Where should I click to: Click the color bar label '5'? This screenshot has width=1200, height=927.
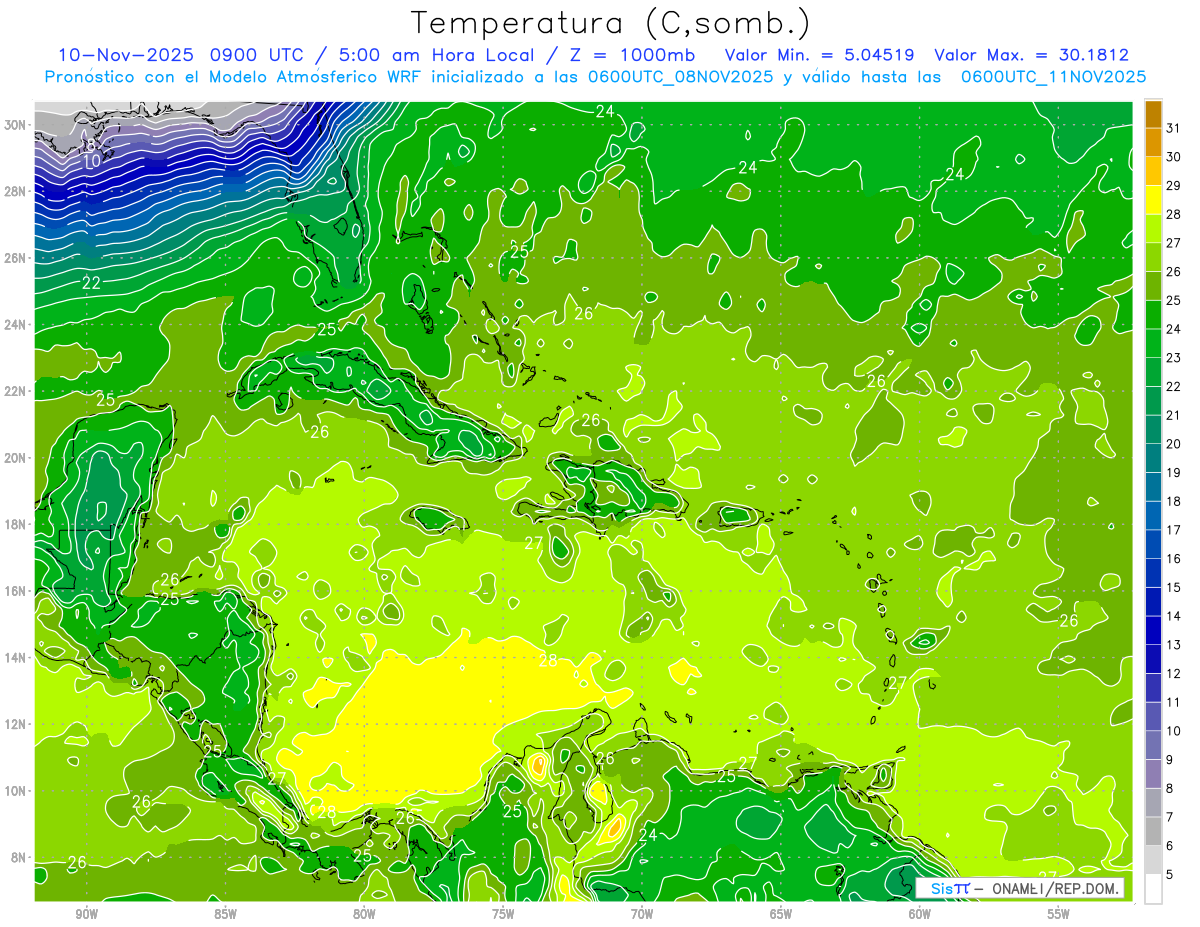click(x=1171, y=874)
